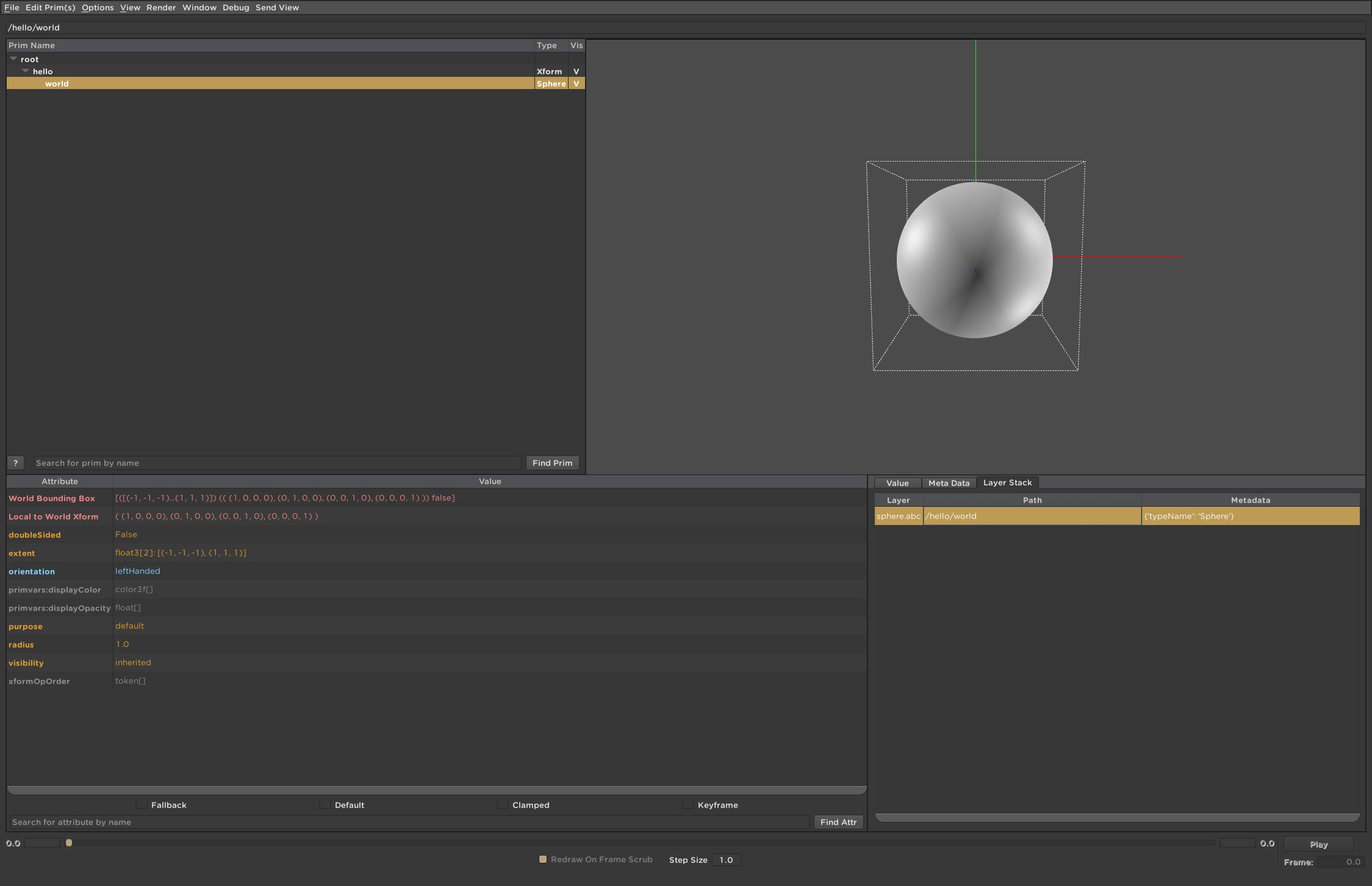Viewport: 1372px width, 886px height.
Task: Switch to the Value tab
Action: 897,483
